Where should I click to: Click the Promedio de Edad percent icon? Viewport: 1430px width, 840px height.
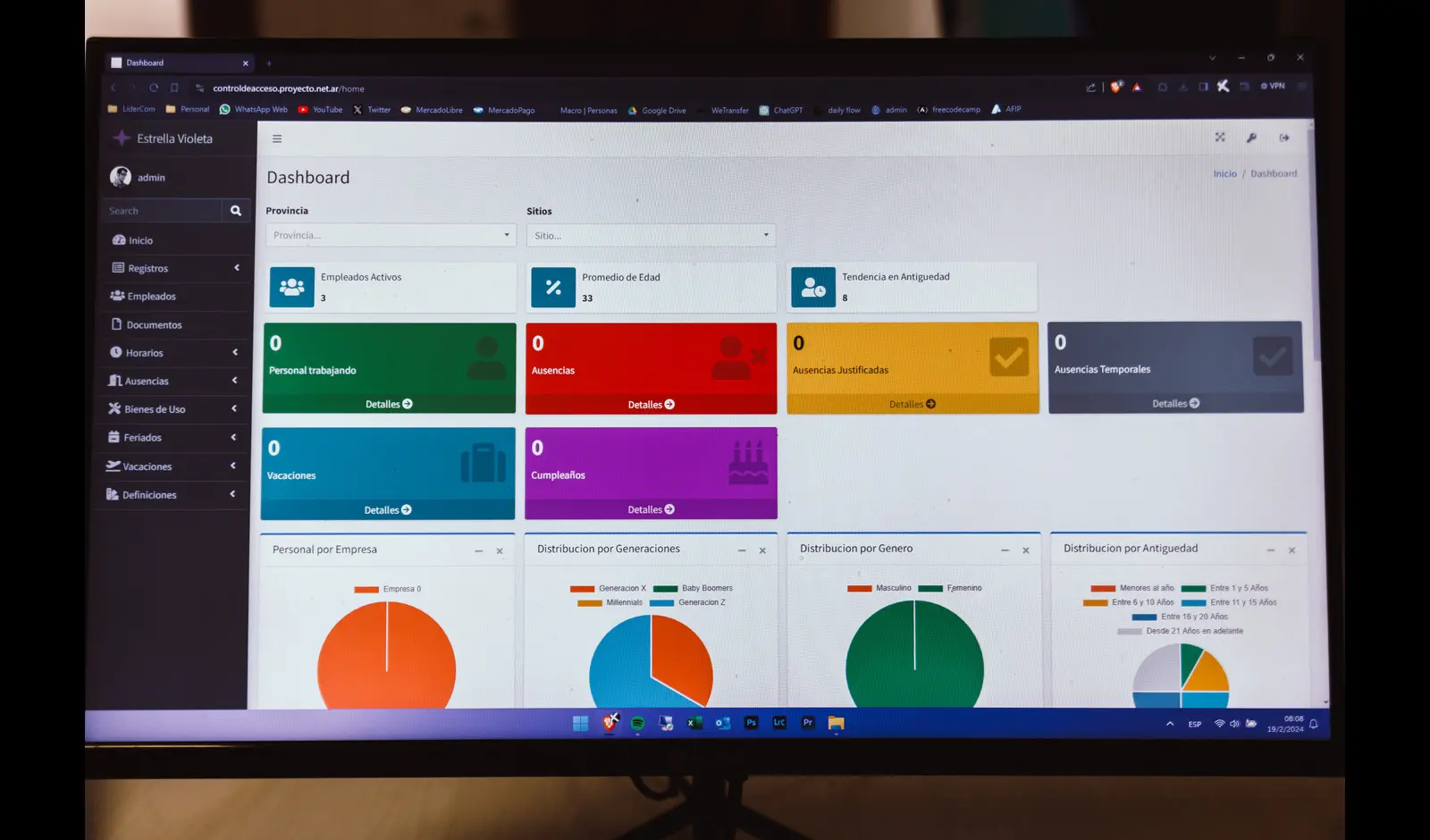553,287
